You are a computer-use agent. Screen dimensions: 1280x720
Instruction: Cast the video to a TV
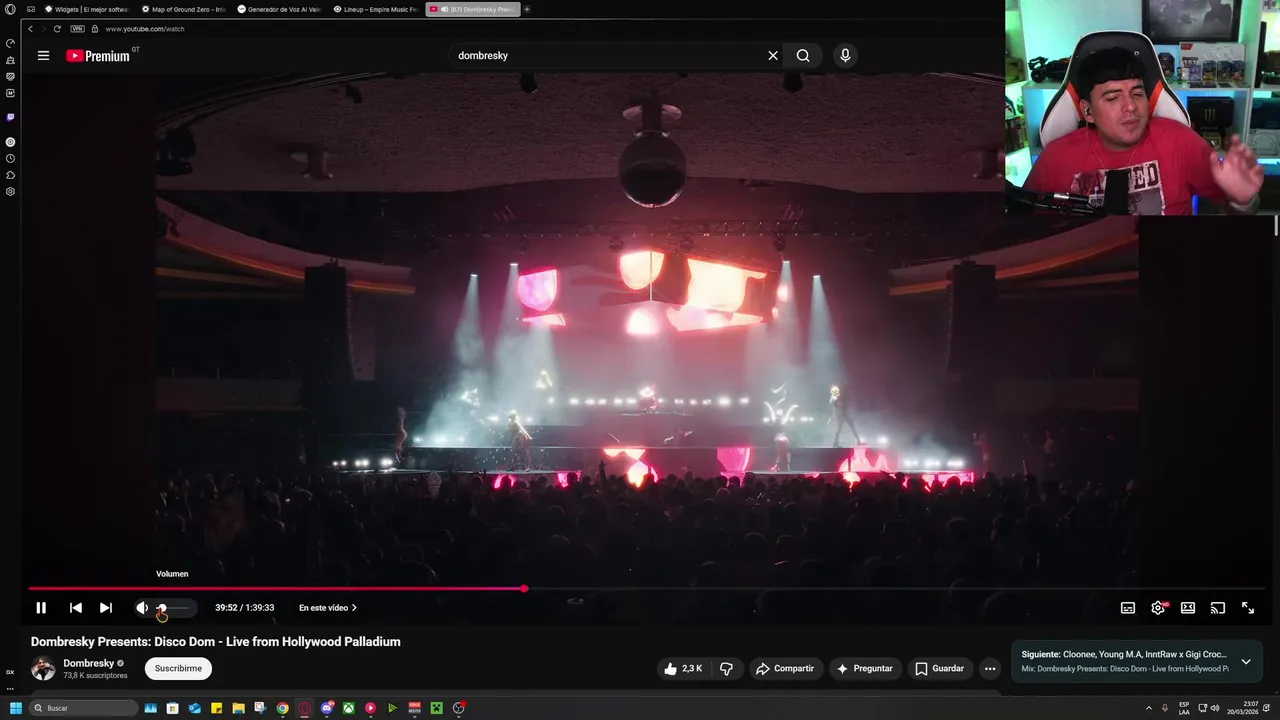1218,608
